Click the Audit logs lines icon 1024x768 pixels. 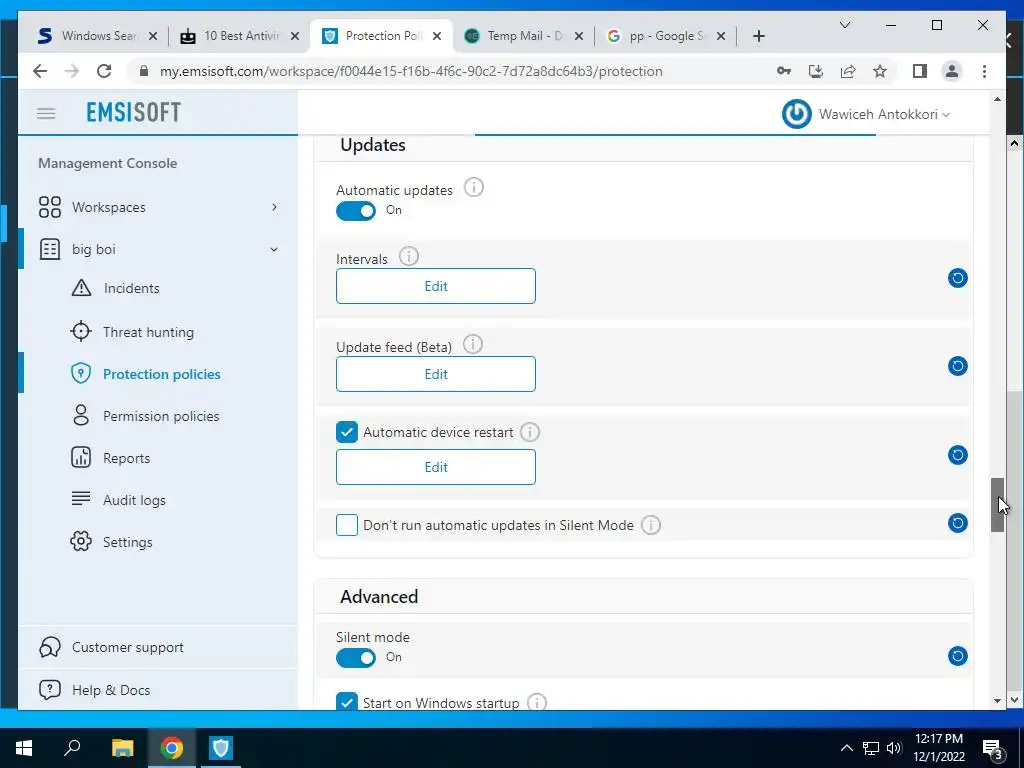81,500
